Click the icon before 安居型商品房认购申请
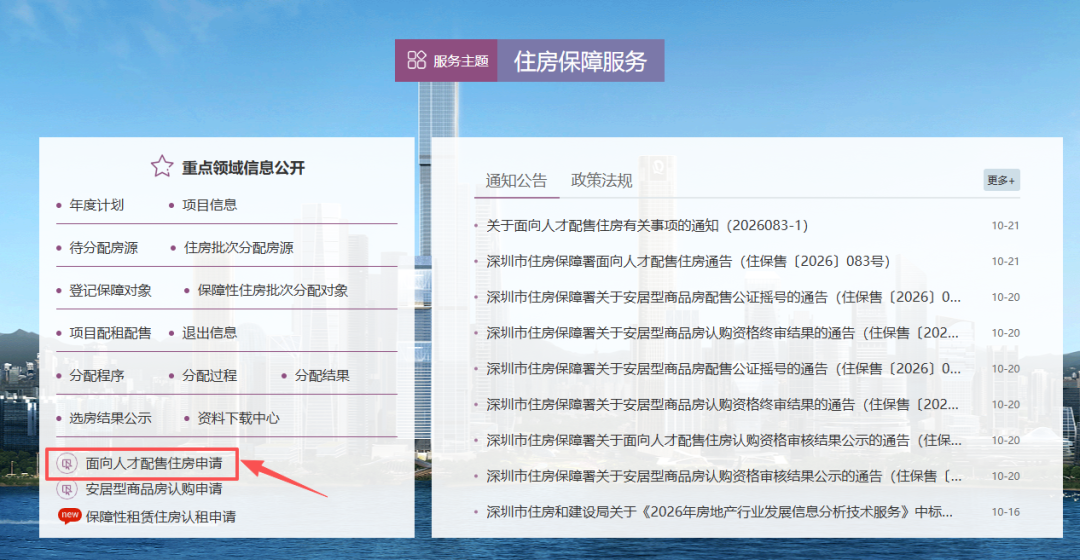Screen dimensions: 1080x560 [x=67, y=489]
